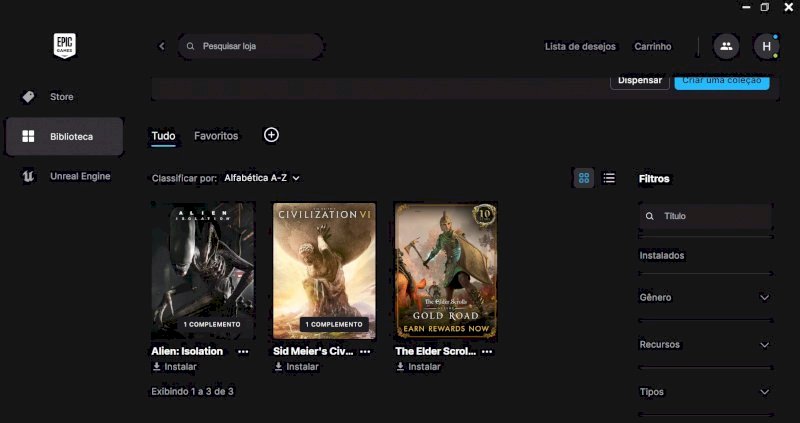800x423 pixels.
Task: Open the friends list icon
Action: (726, 46)
